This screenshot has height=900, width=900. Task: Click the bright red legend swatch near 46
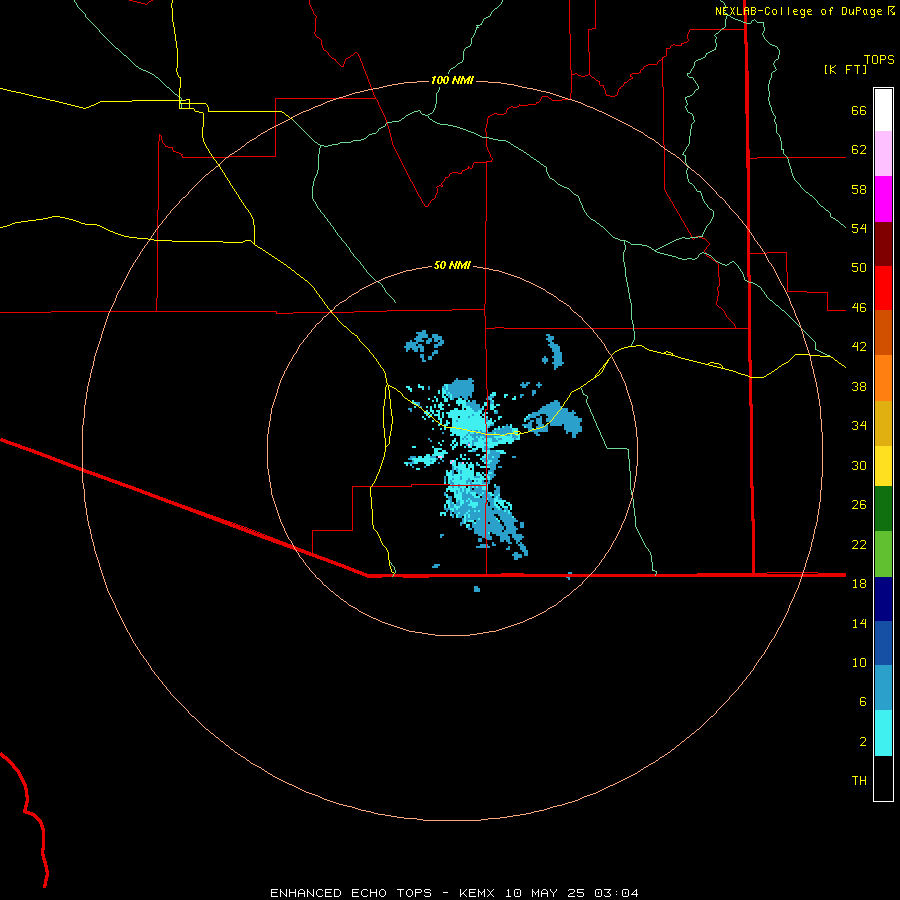click(x=883, y=288)
